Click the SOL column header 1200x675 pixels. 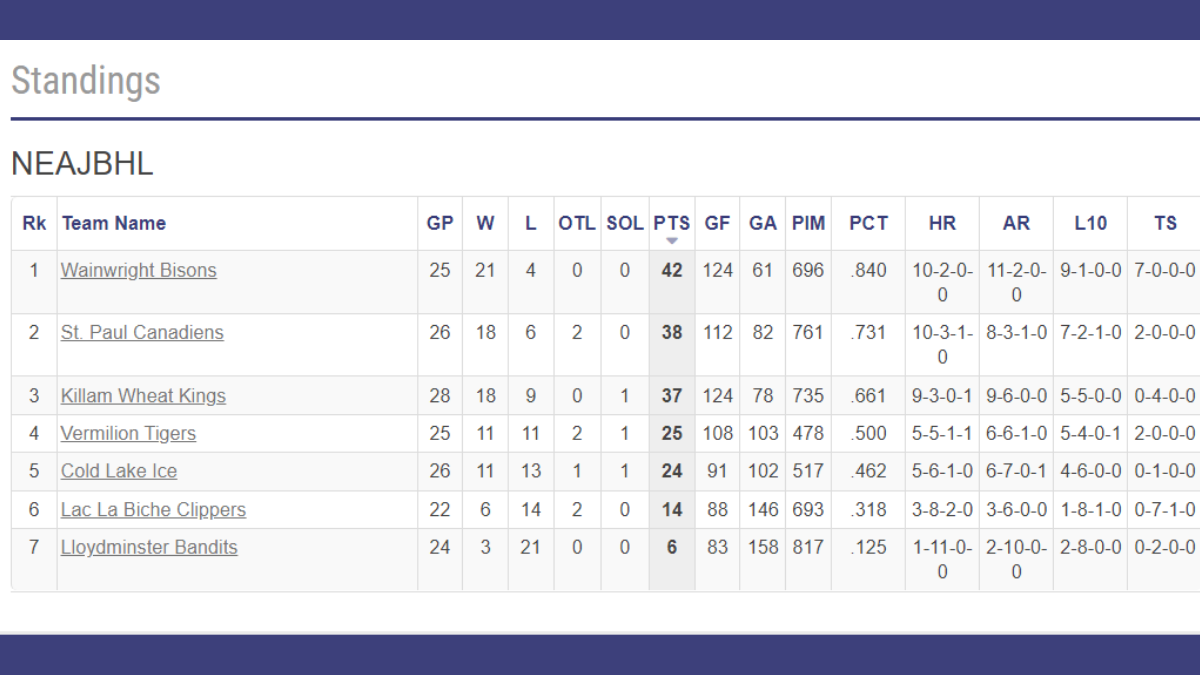tap(625, 223)
